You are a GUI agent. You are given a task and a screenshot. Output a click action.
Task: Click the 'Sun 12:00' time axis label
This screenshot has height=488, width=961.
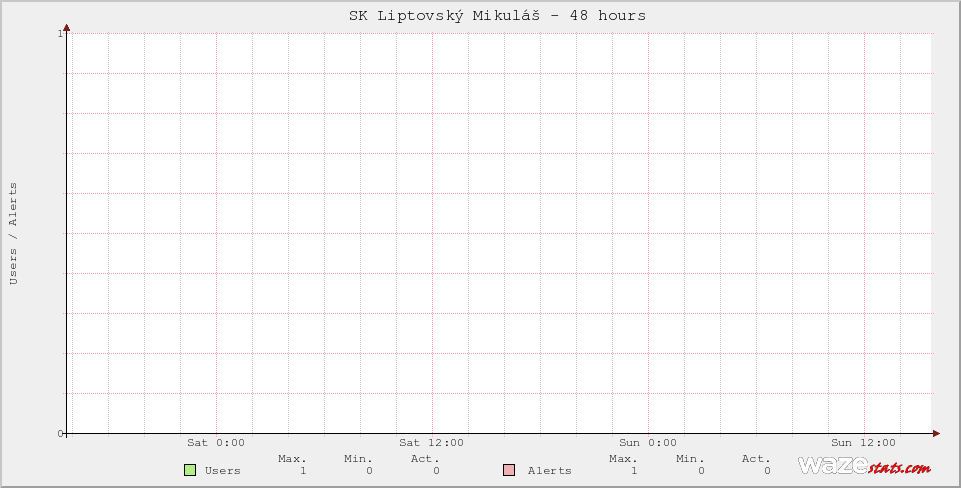[x=863, y=443]
